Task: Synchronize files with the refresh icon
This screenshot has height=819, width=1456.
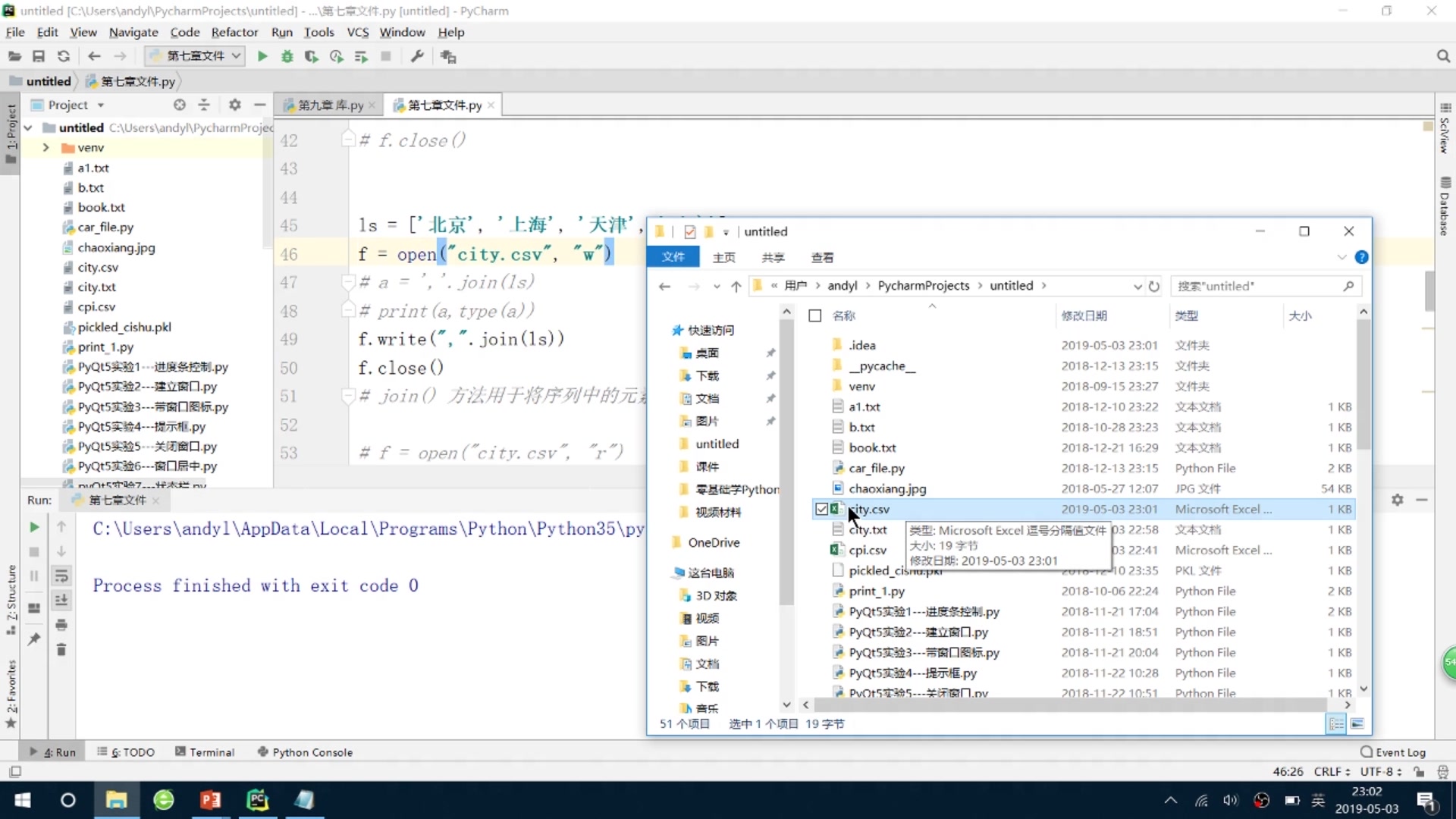Action: tap(64, 56)
